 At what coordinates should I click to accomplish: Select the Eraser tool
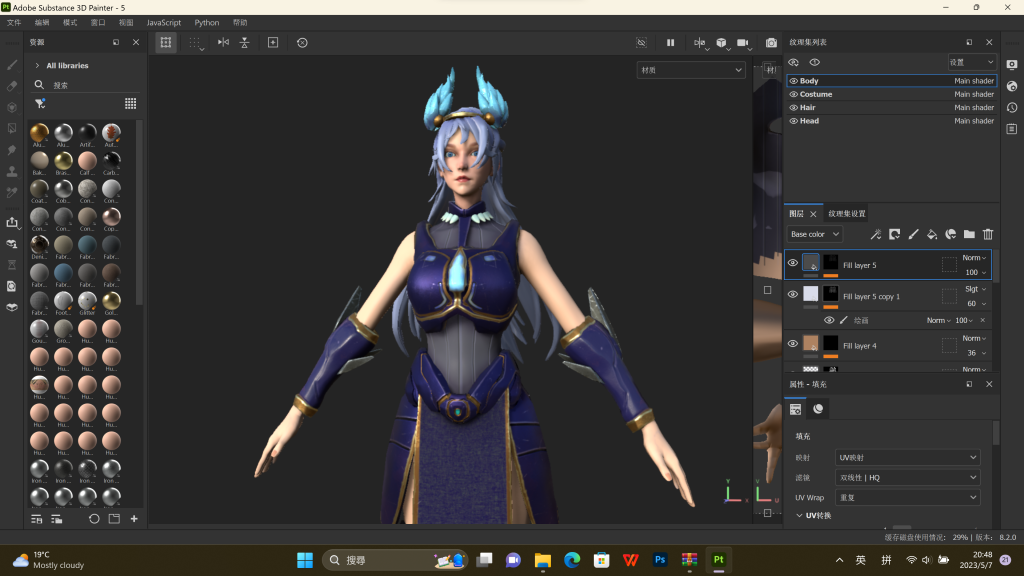coord(12,86)
